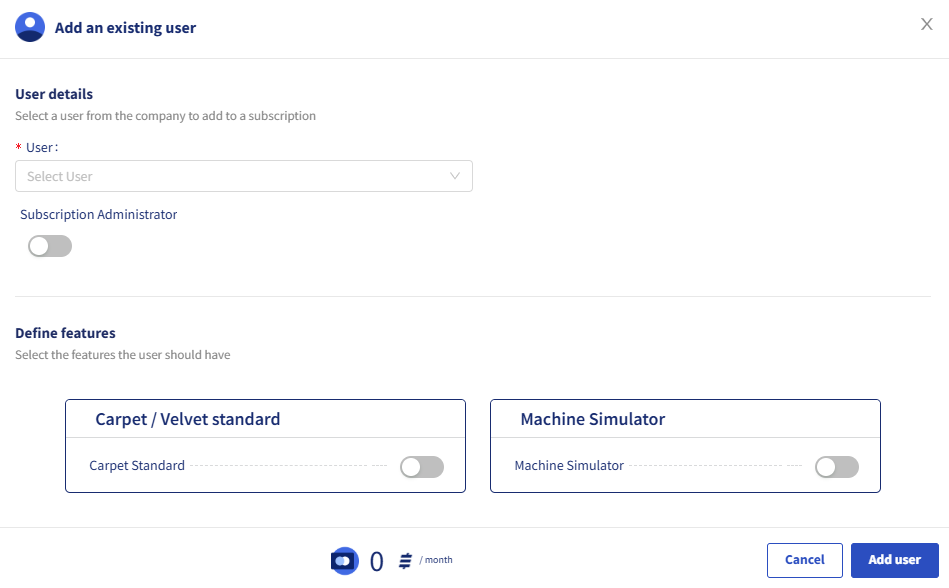Click the credits coin icon near the price
949x588 pixels.
pos(344,561)
